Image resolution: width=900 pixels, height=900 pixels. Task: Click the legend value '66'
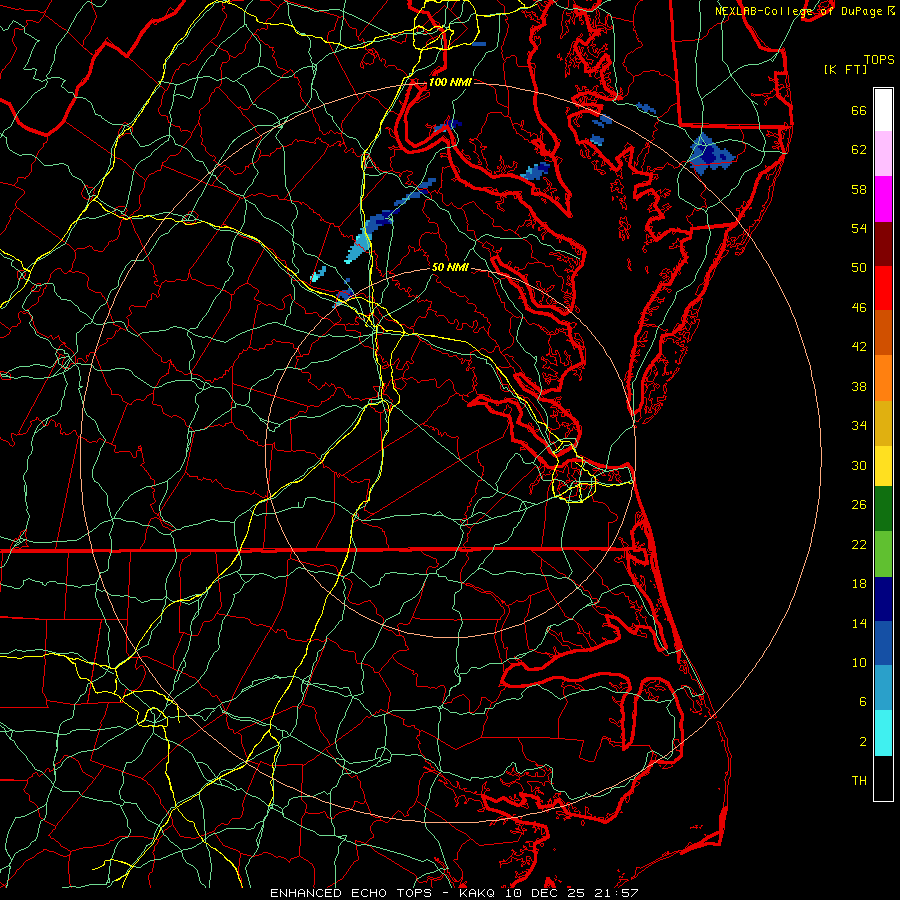click(x=859, y=111)
